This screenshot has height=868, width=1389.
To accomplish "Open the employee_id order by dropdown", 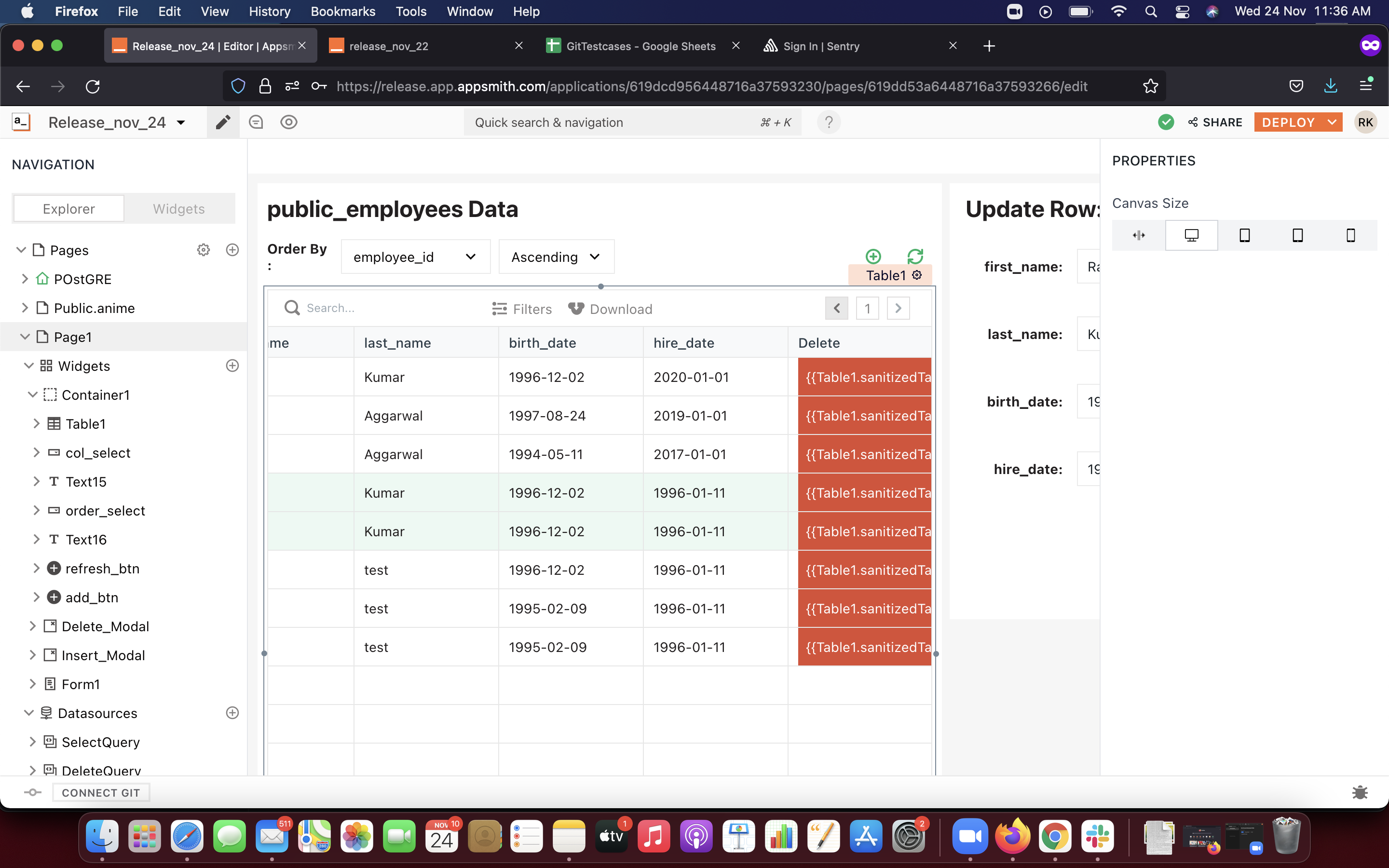I will tap(415, 257).
